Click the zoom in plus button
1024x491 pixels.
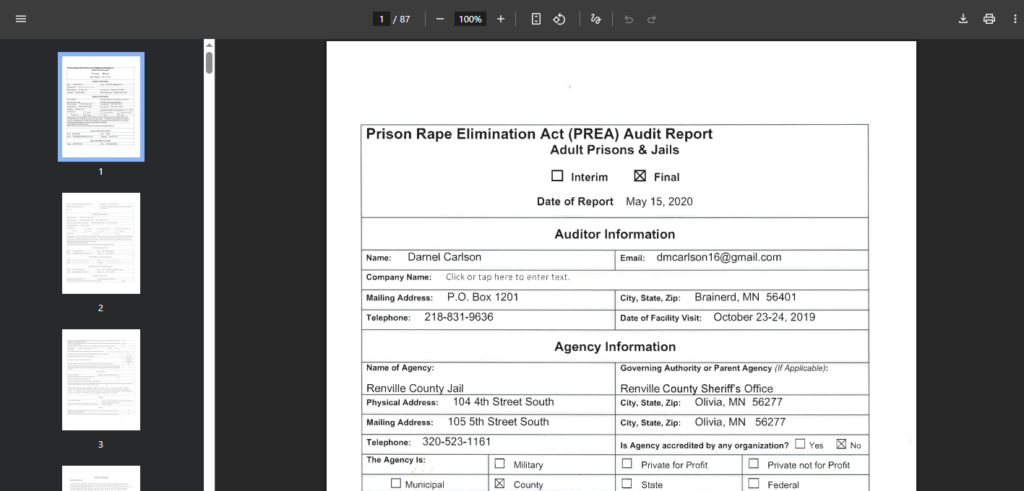pos(501,19)
